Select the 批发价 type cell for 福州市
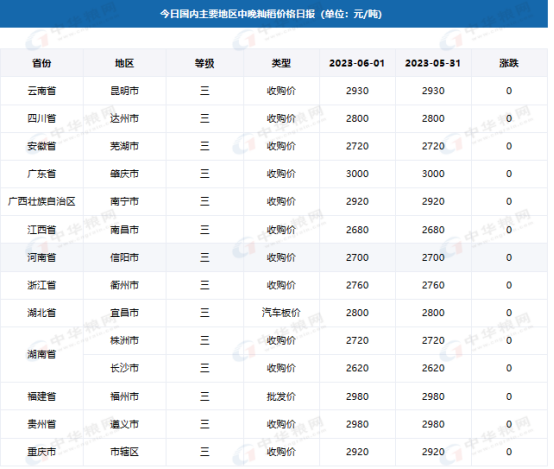 281,396
